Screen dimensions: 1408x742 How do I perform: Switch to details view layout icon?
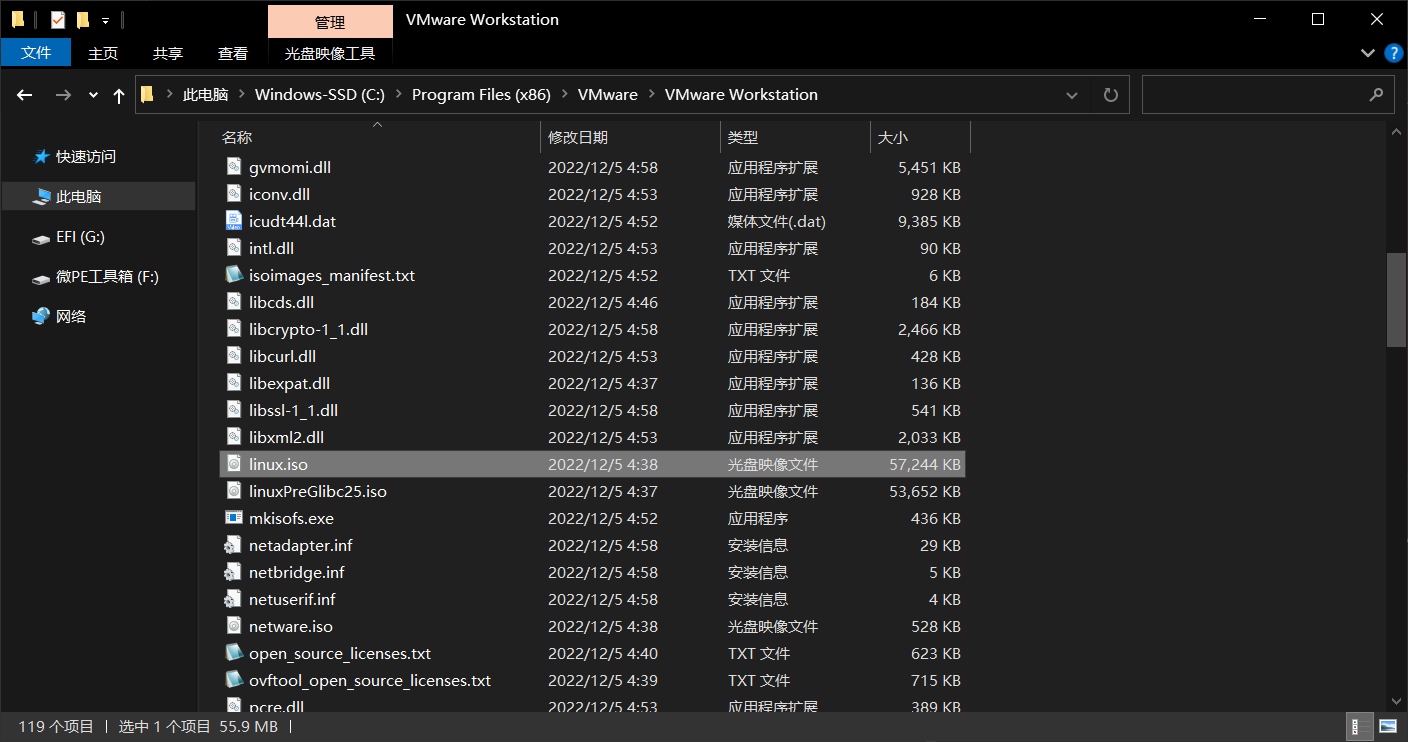1360,727
